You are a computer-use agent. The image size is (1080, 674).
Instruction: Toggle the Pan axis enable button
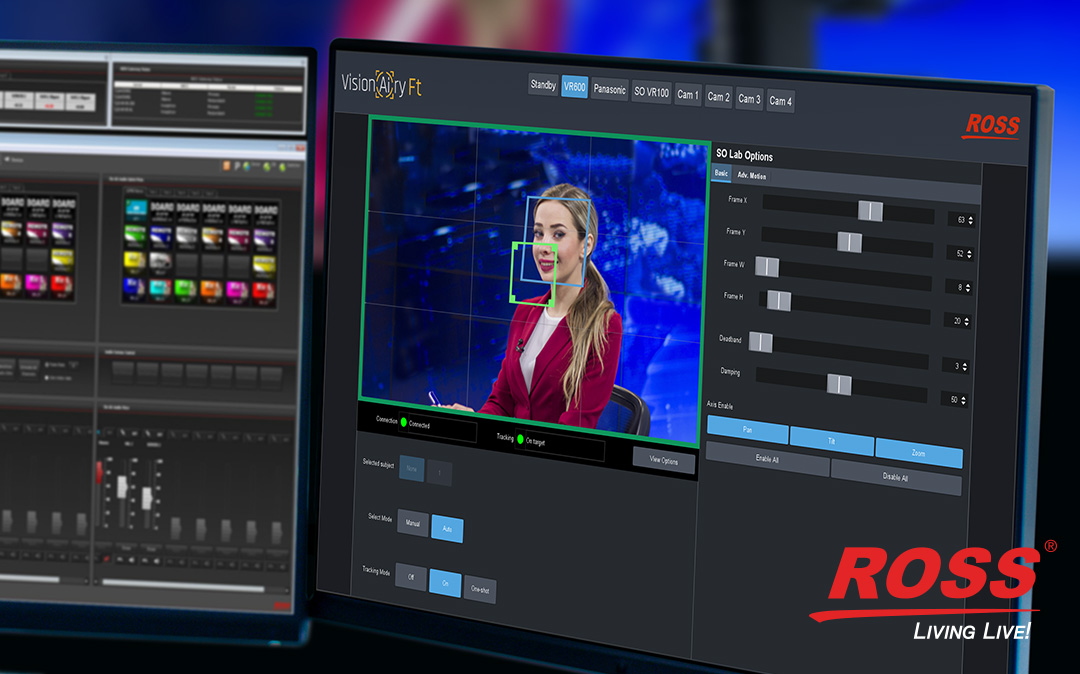tap(747, 430)
